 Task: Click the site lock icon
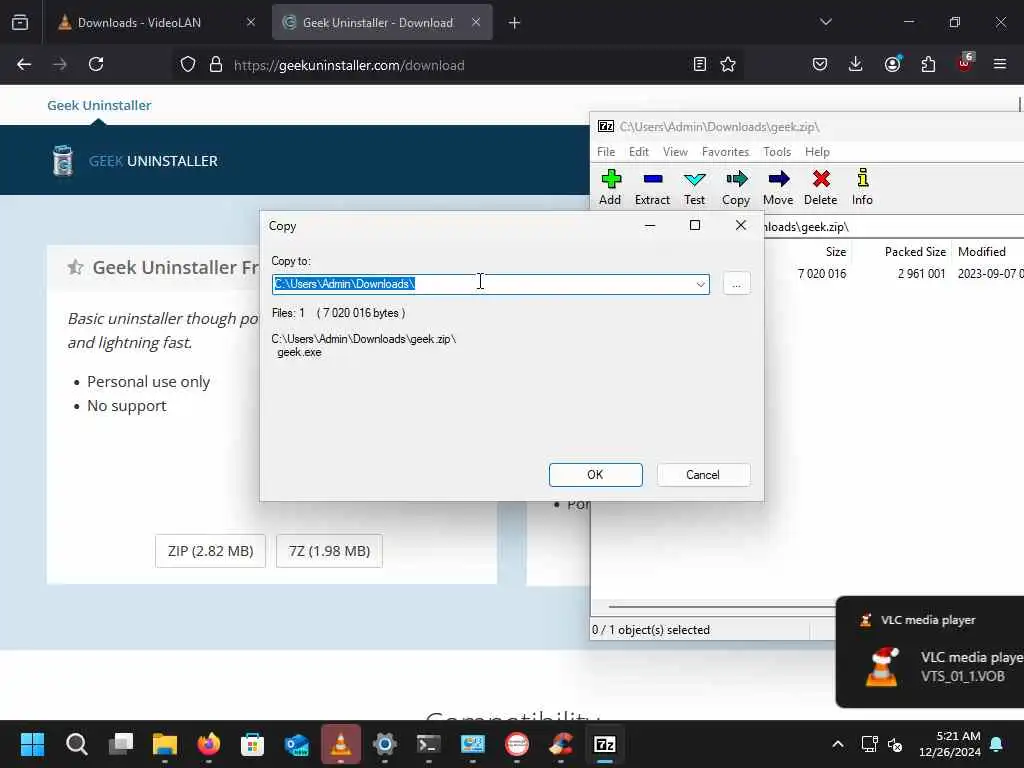216,65
